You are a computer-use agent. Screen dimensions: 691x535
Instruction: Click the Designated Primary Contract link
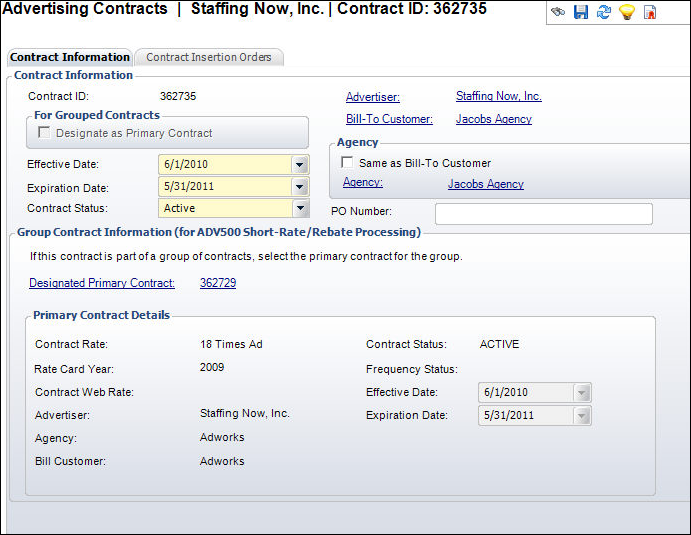(x=102, y=283)
